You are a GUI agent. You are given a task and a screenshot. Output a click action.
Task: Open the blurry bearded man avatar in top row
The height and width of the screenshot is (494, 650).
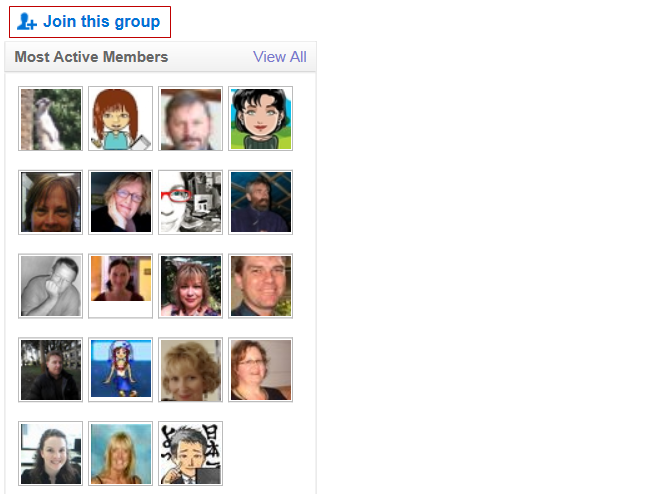(191, 119)
